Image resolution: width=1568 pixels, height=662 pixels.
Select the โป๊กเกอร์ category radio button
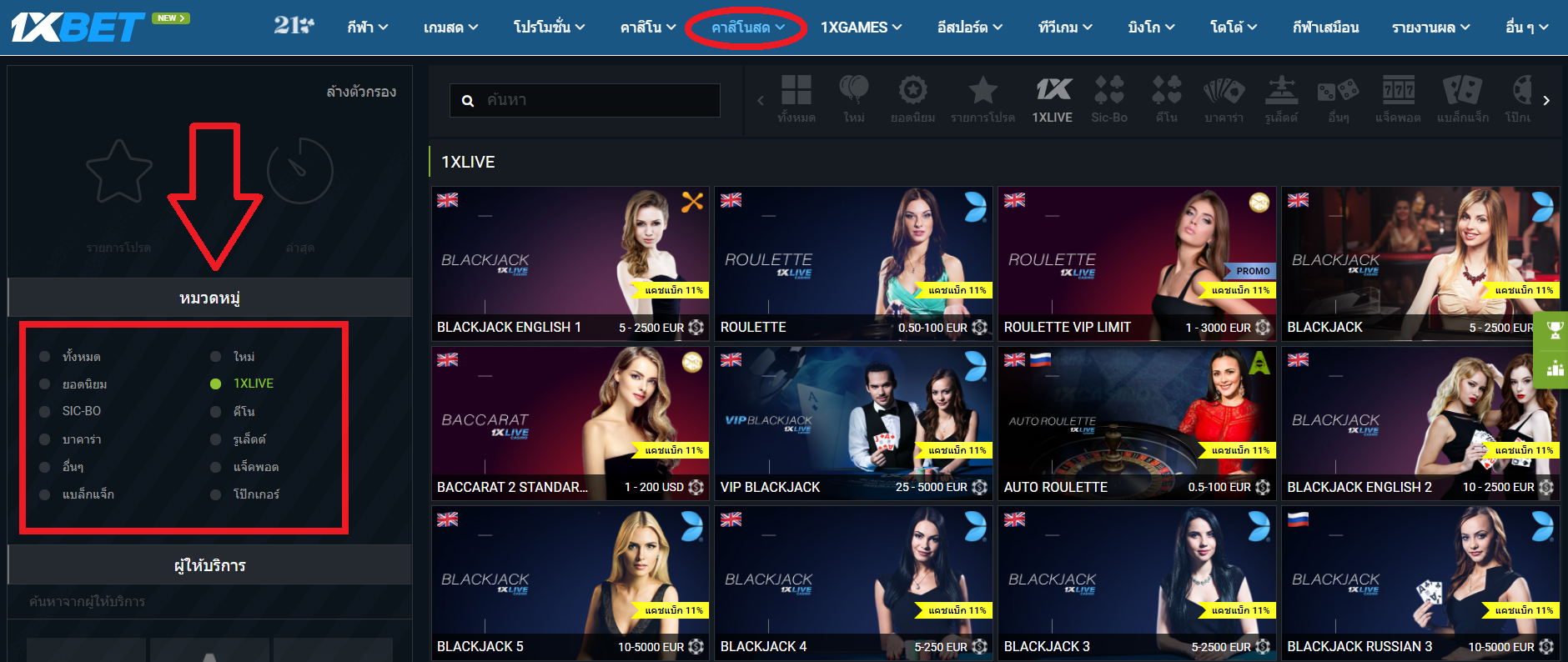pyautogui.click(x=215, y=494)
